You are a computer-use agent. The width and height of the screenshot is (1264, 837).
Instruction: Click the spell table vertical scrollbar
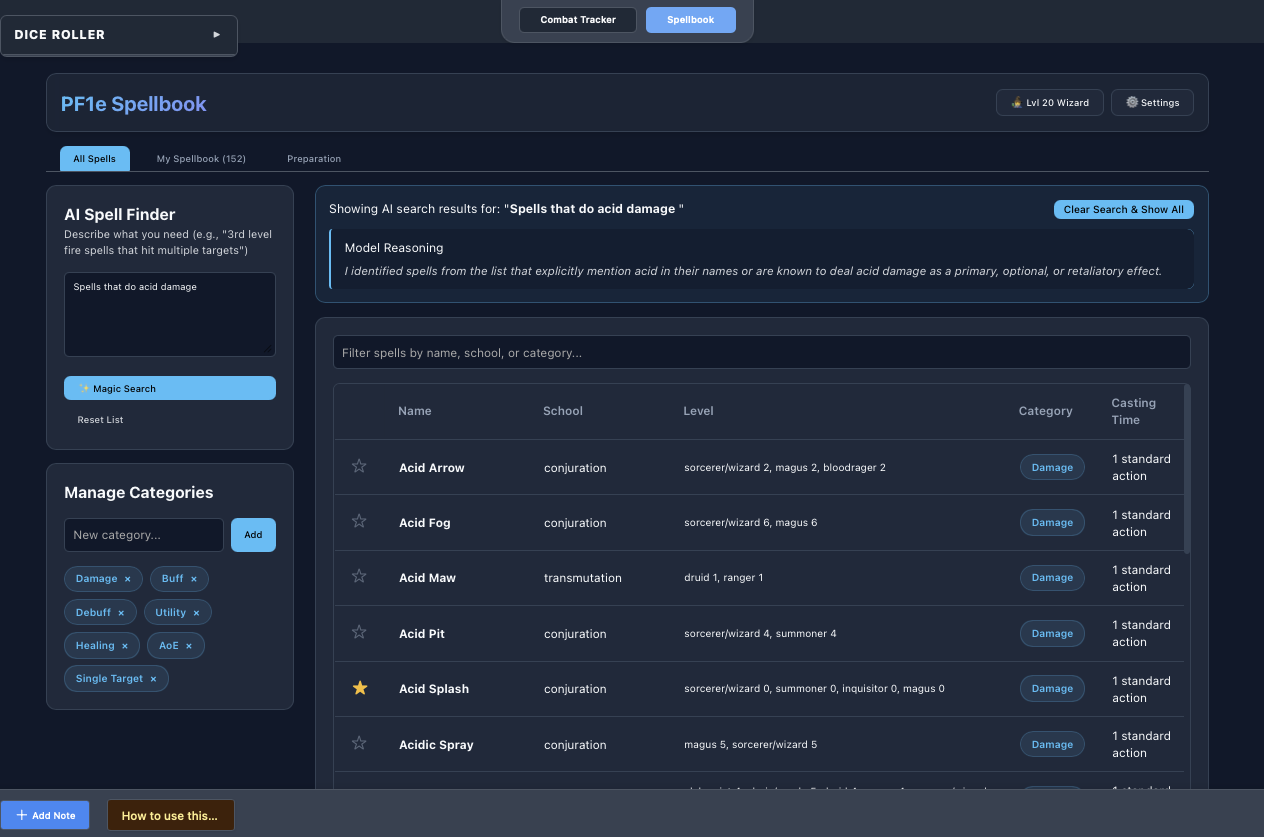click(1187, 468)
